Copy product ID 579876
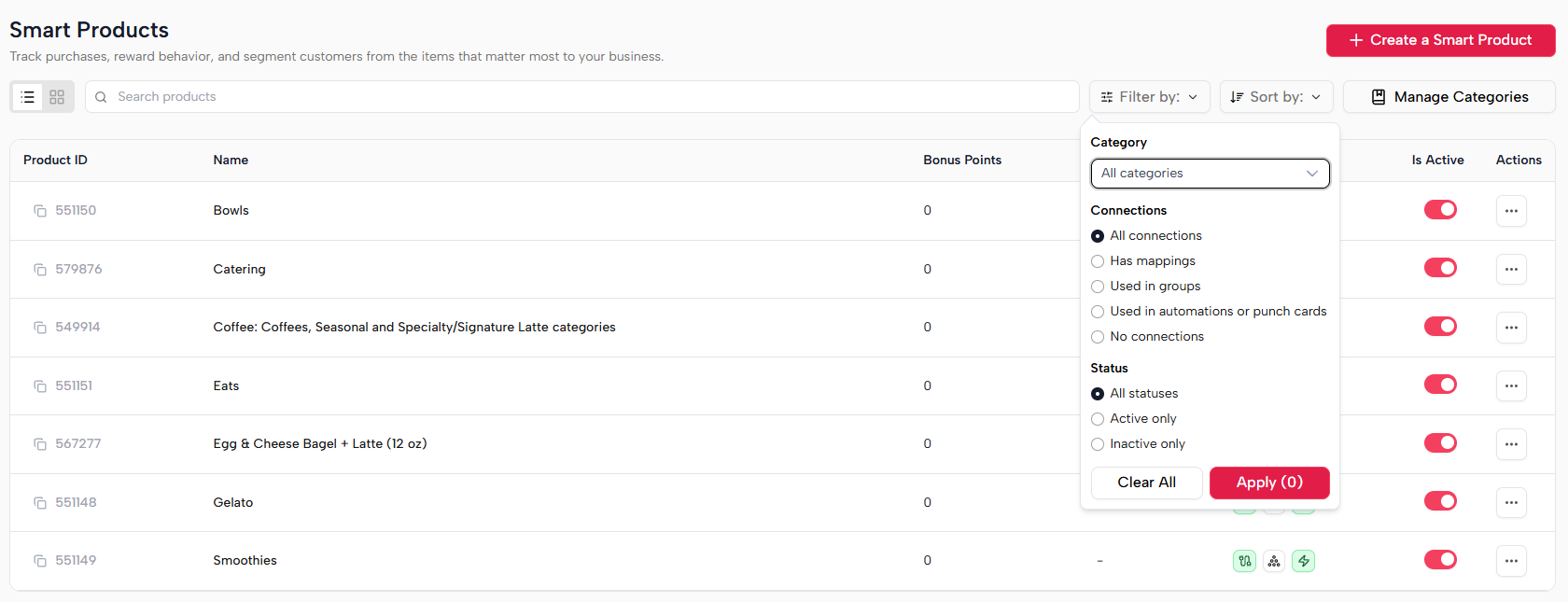The image size is (1568, 602). (x=40, y=270)
